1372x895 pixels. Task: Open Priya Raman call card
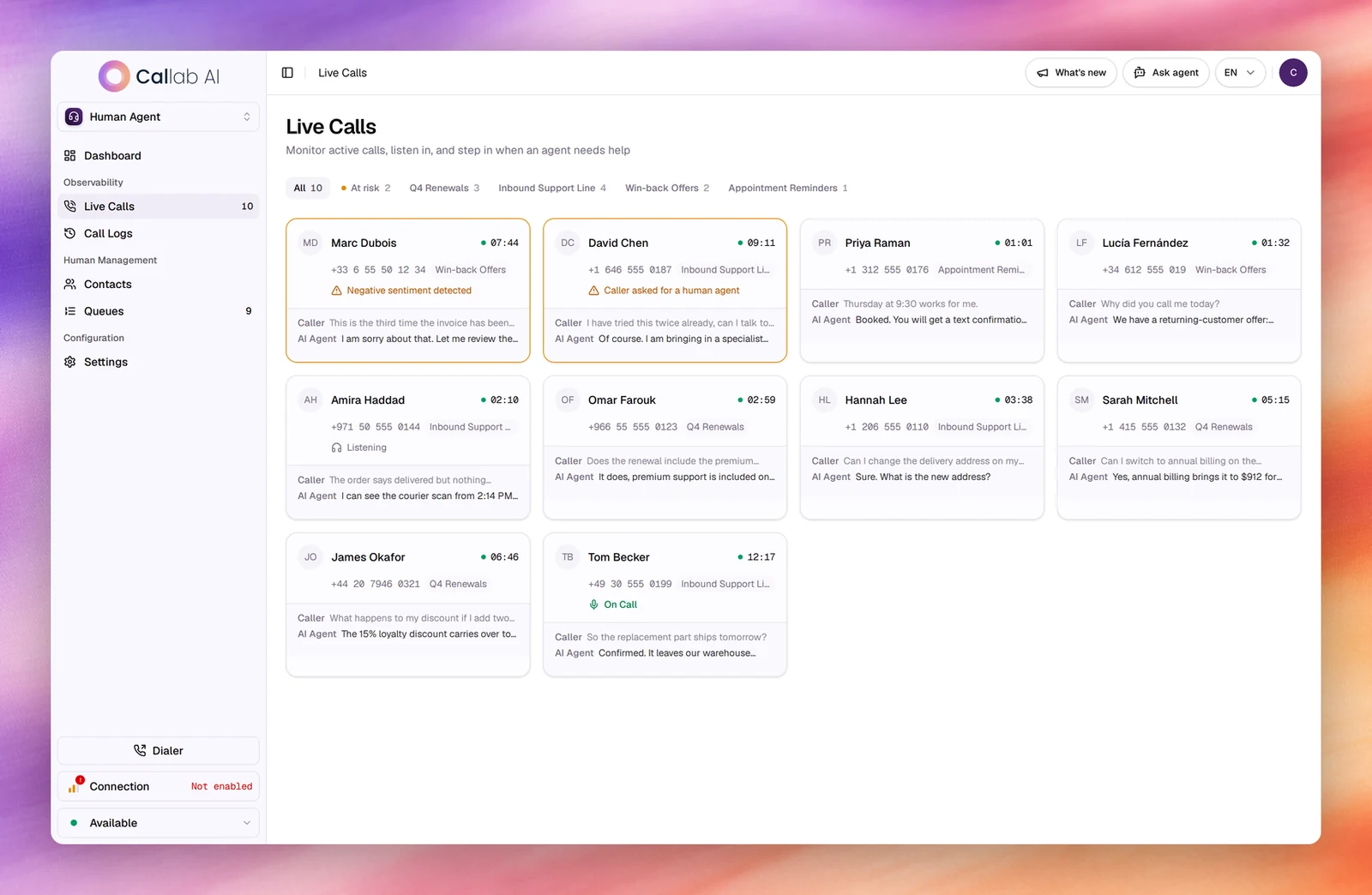click(922, 291)
